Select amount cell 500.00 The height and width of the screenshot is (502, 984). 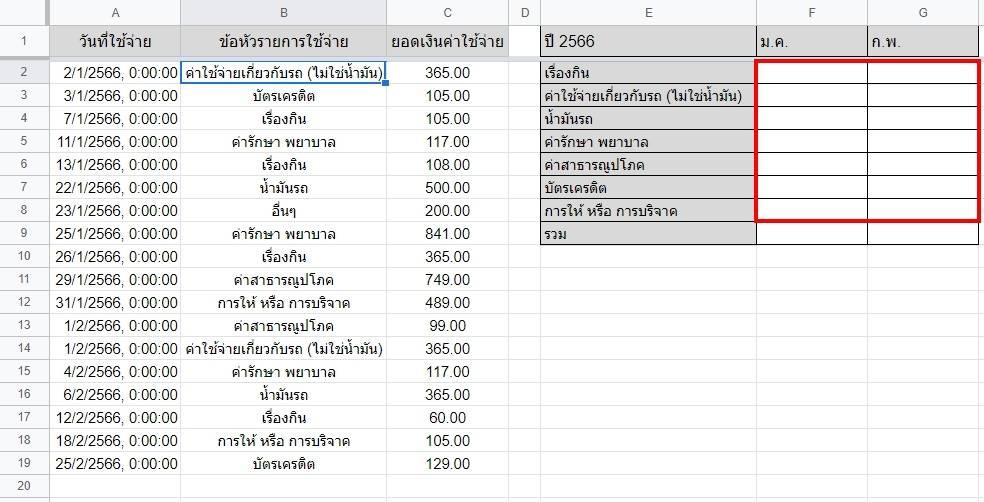(447, 188)
